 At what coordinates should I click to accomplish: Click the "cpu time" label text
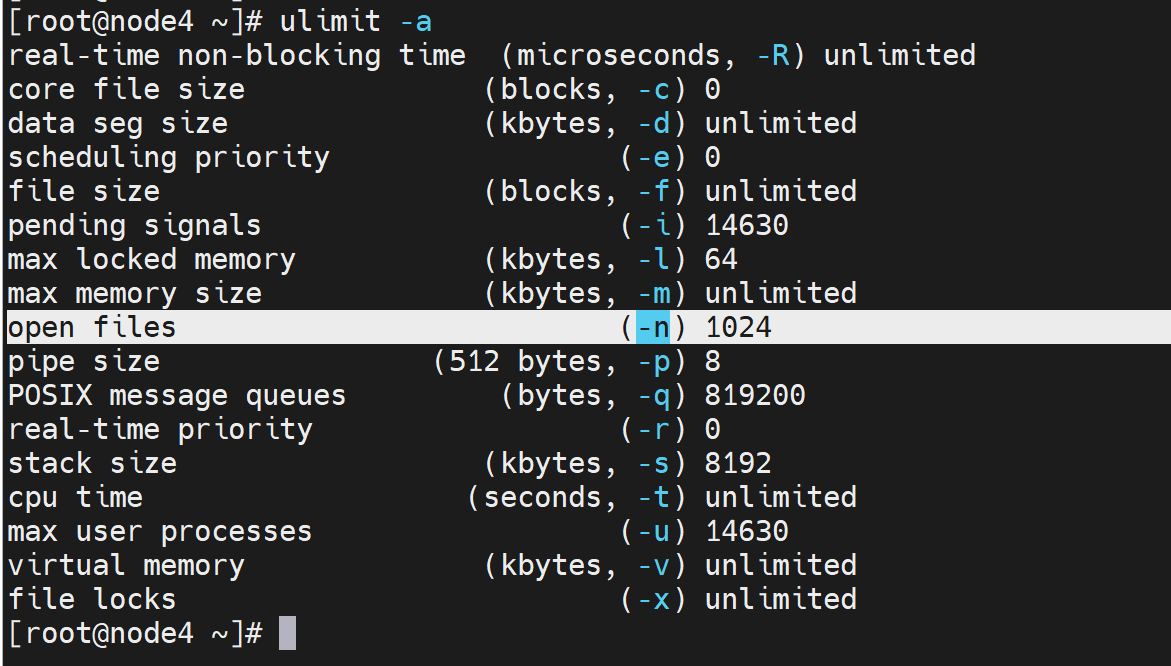point(75,497)
